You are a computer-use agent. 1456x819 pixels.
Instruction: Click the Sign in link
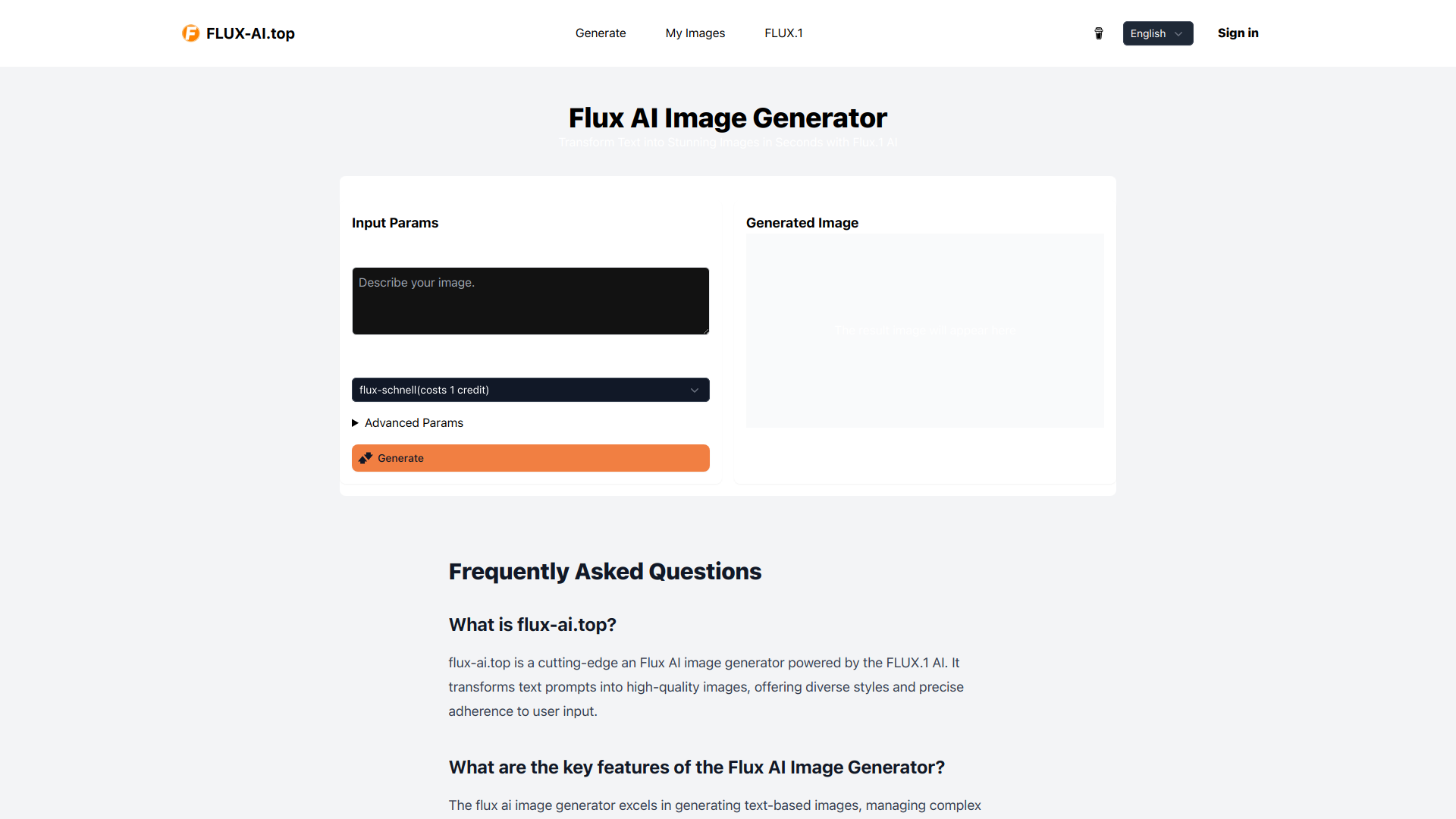[1238, 33]
